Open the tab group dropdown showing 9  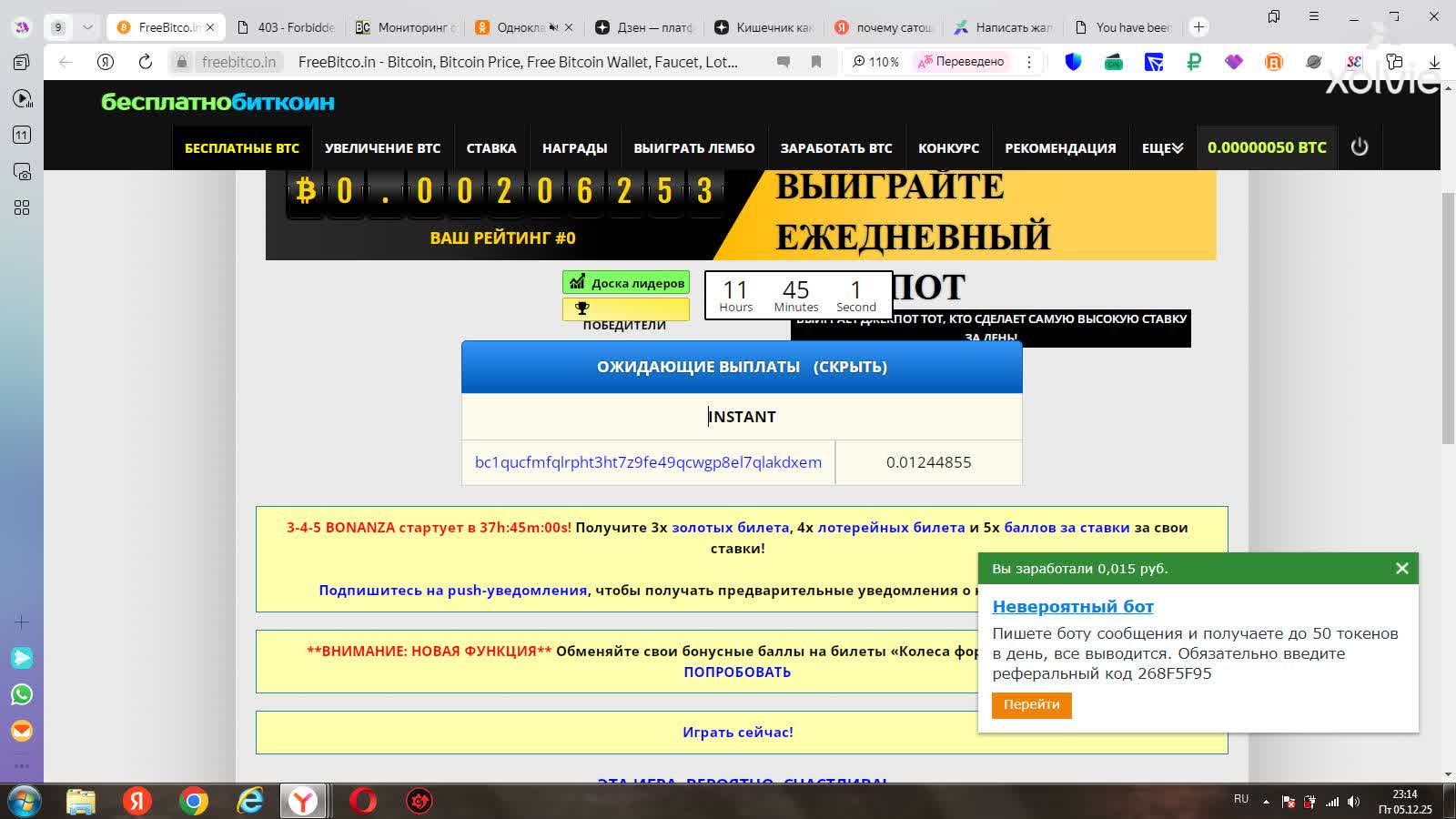click(56, 27)
